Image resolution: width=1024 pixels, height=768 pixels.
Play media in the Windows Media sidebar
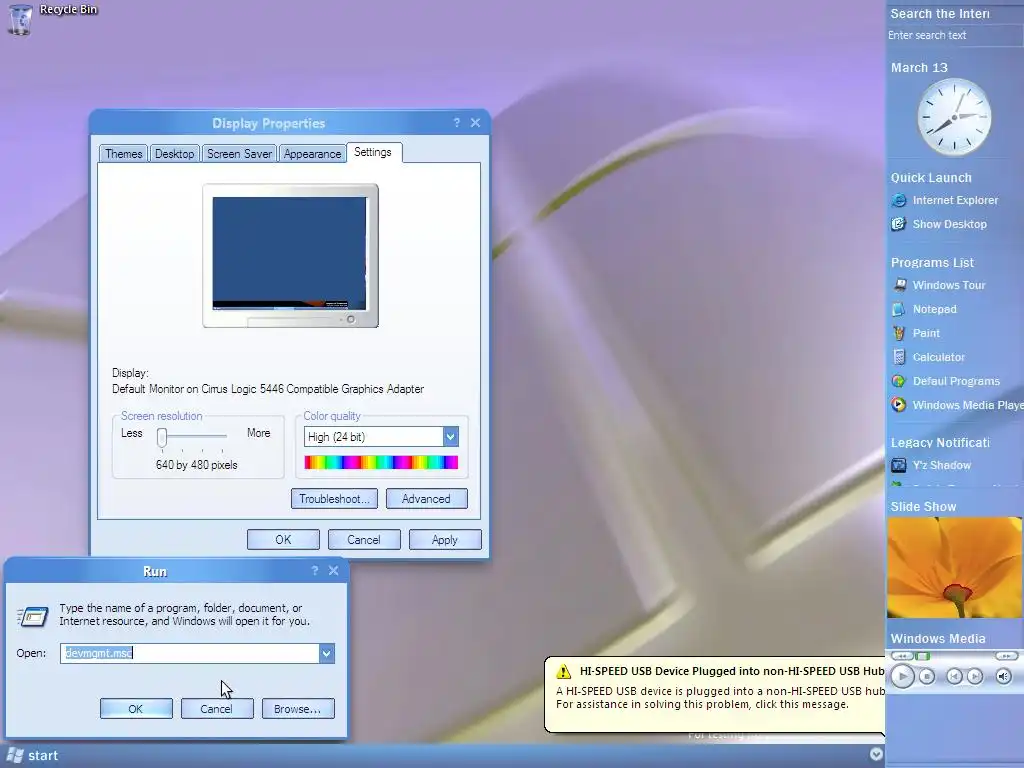(x=903, y=676)
